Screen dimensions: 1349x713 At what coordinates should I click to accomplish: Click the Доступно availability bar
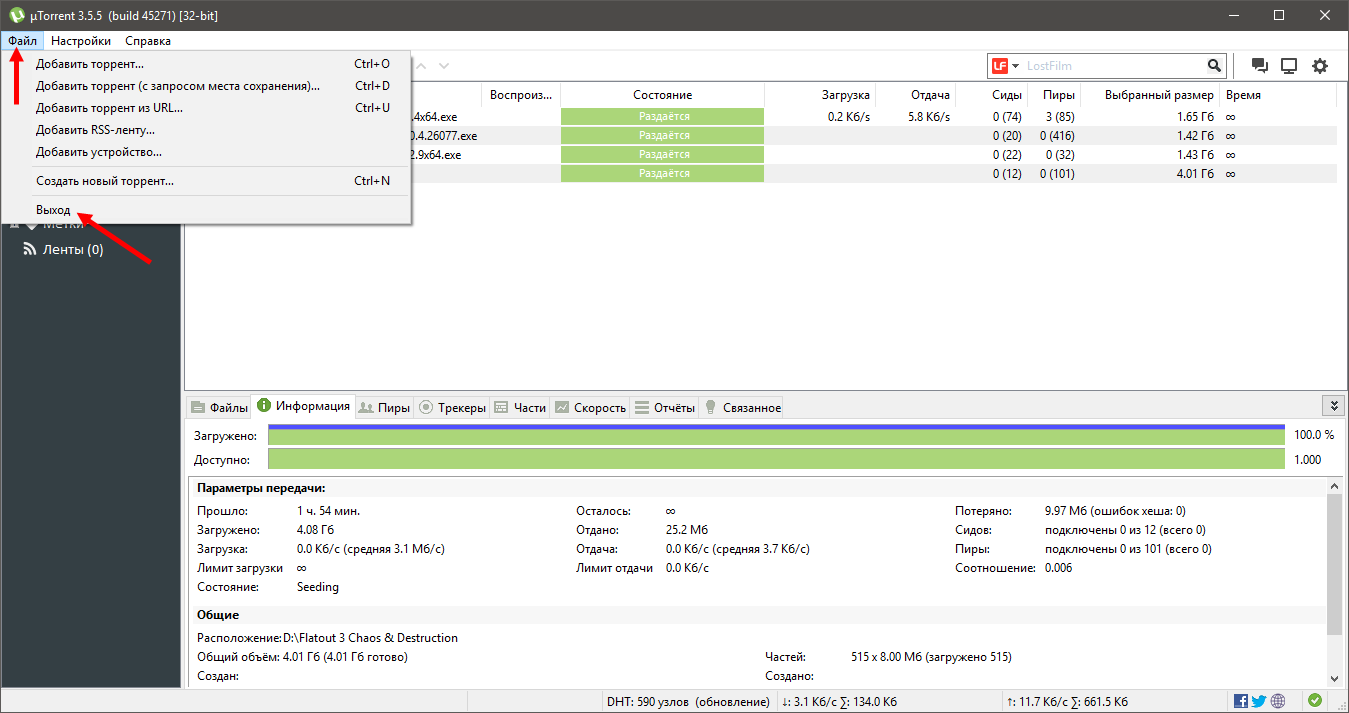click(x=776, y=460)
